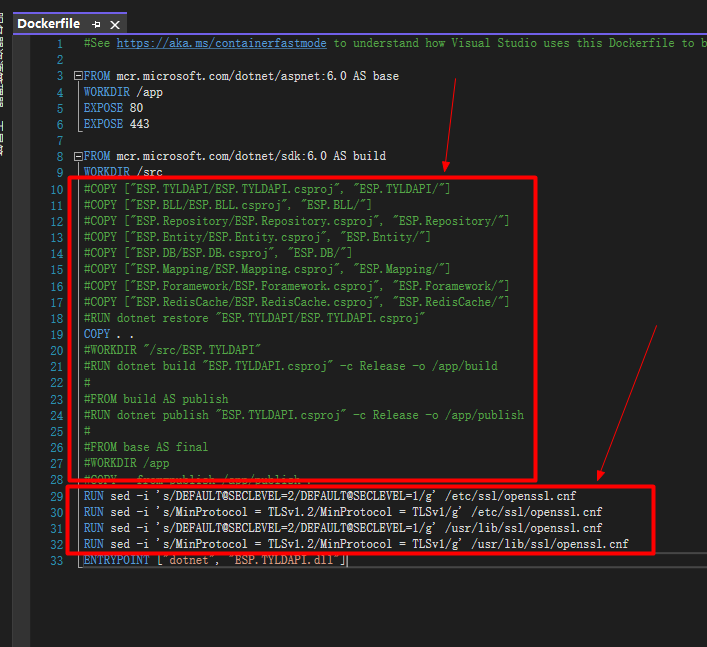The width and height of the screenshot is (707, 647).
Task: Click the commented dotnet restore line
Action: coord(254,318)
